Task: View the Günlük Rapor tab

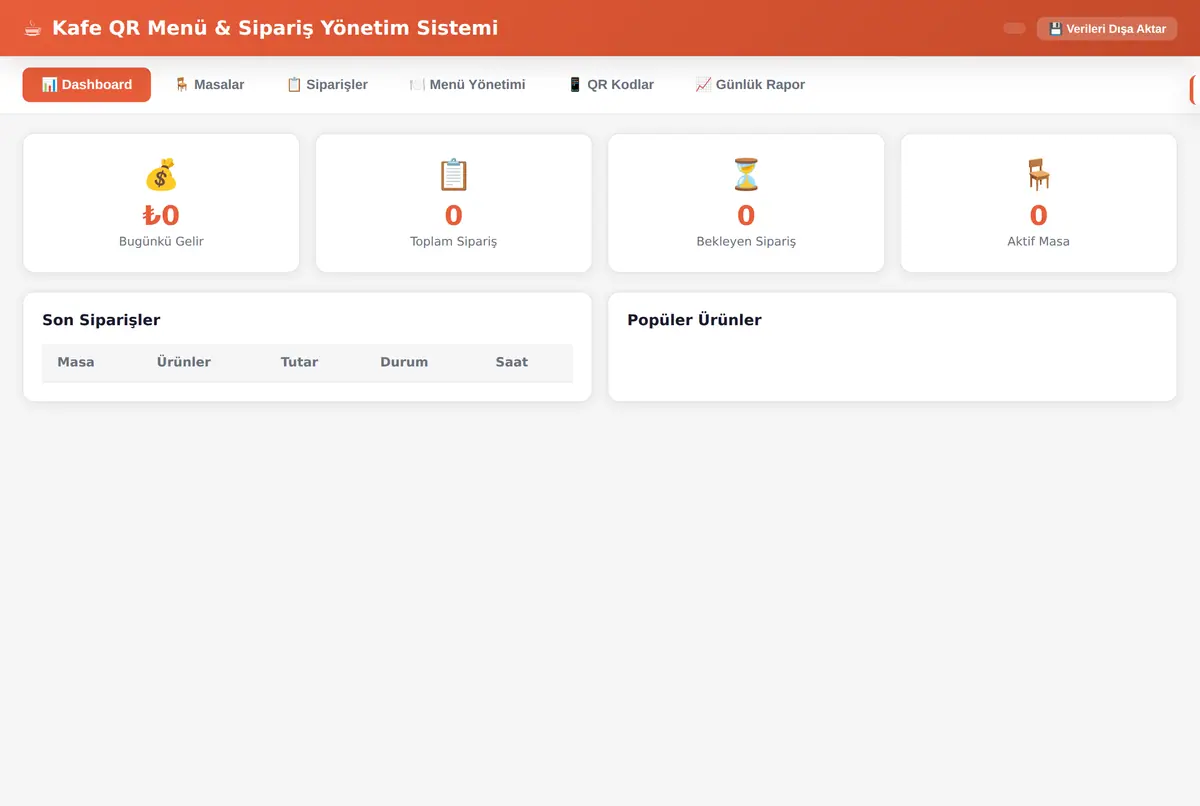Action: point(750,85)
